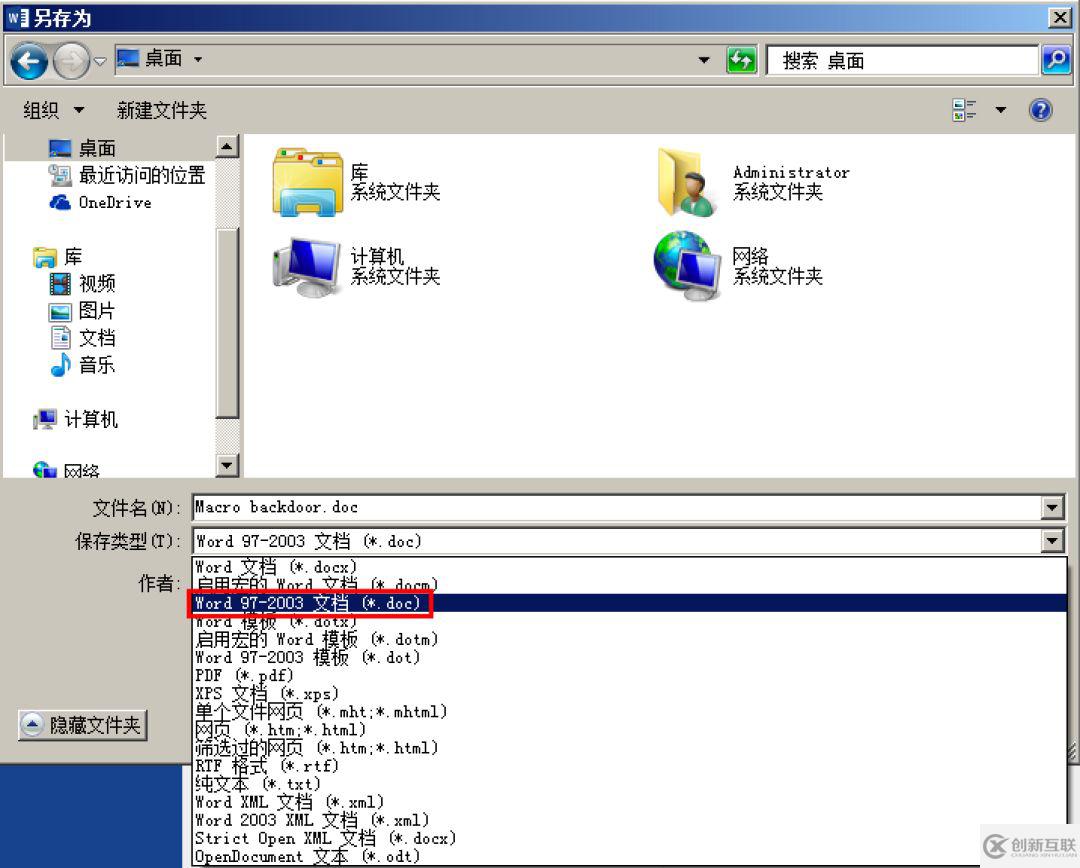Change view with the view mode icon
The width and height of the screenshot is (1080, 868).
[964, 110]
